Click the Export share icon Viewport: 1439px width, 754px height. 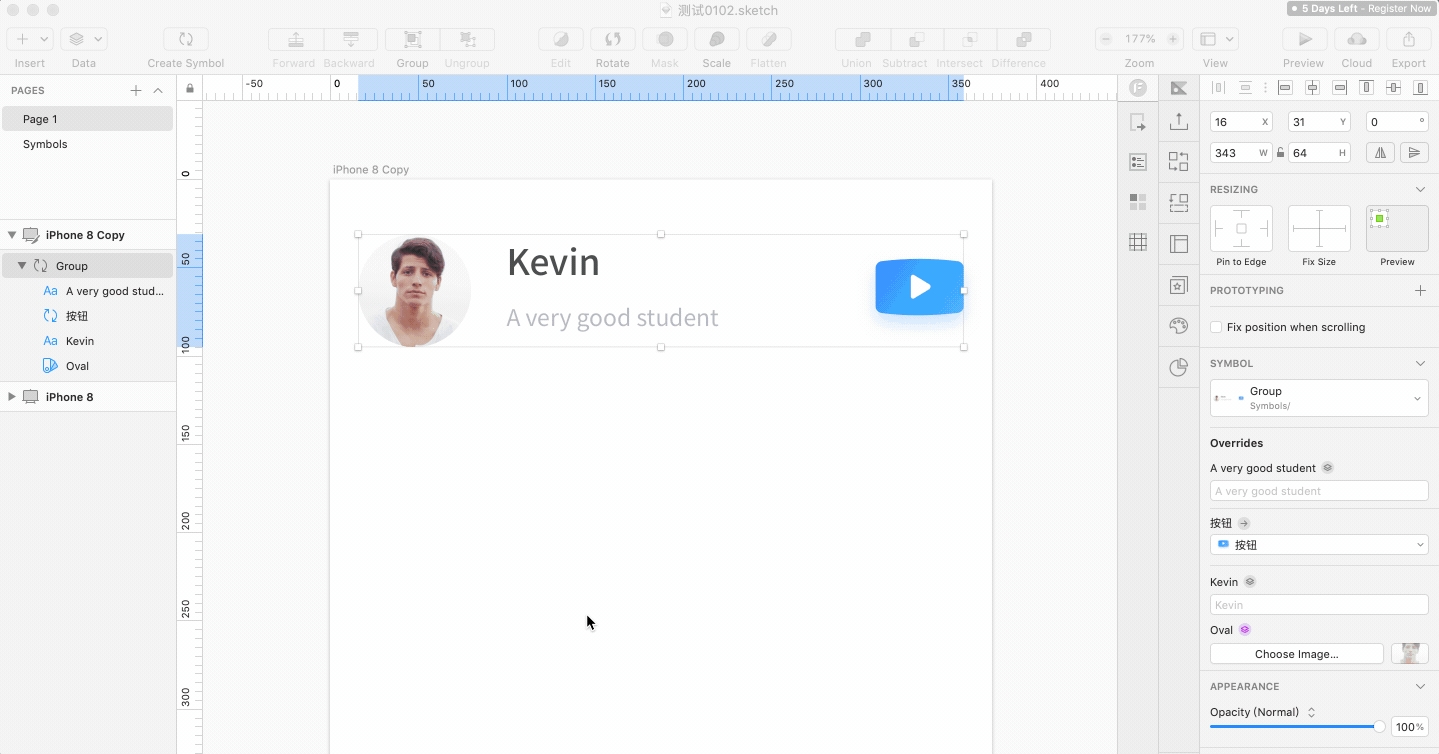tap(1409, 39)
